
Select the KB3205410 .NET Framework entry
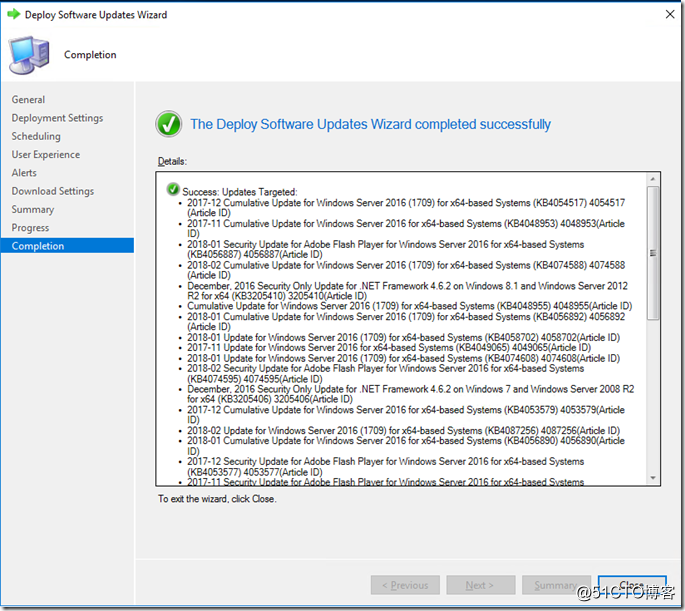(407, 291)
